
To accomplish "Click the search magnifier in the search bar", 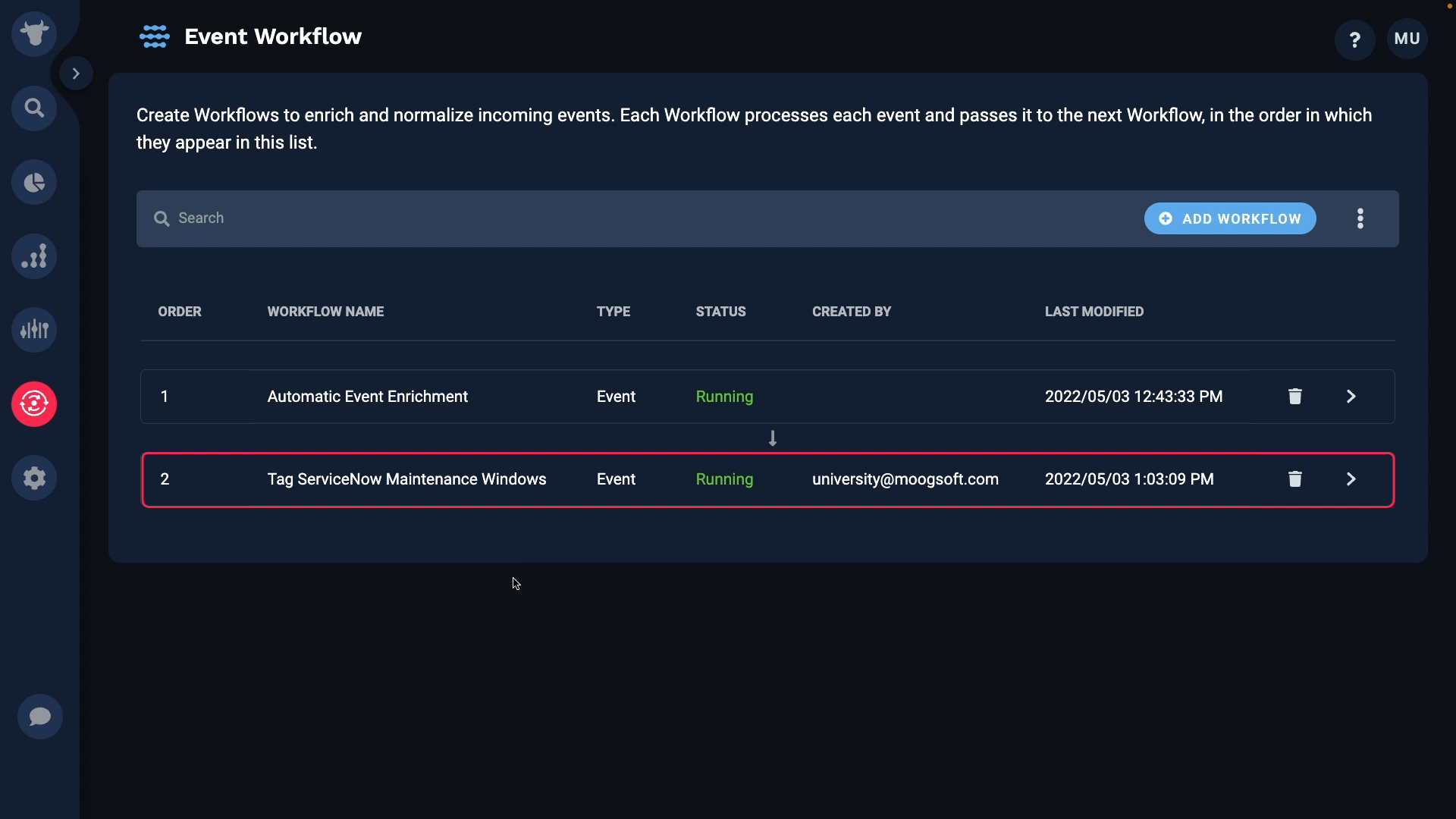I will pyautogui.click(x=162, y=219).
